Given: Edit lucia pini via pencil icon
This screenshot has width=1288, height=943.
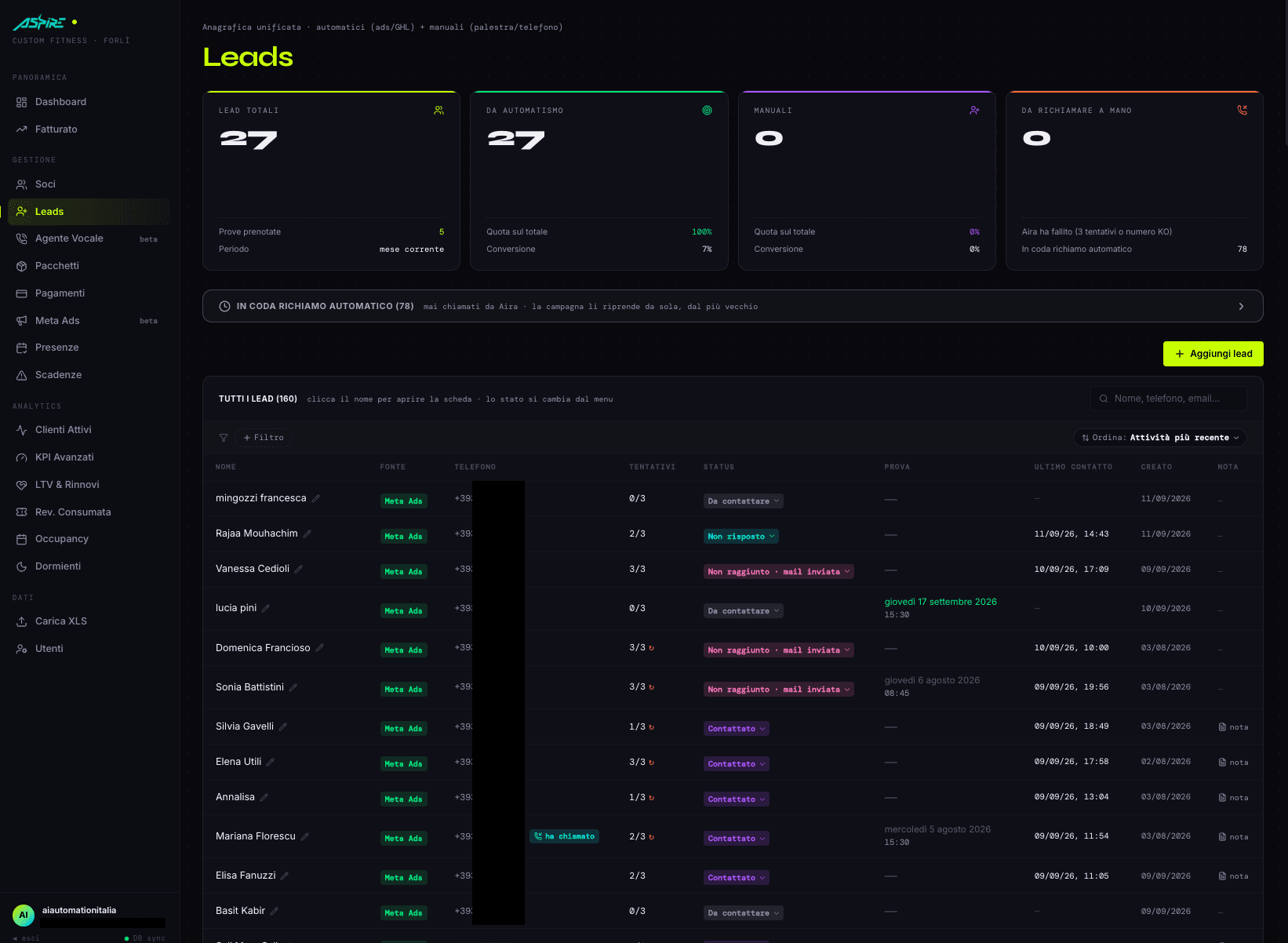Looking at the screenshot, I should click(266, 608).
